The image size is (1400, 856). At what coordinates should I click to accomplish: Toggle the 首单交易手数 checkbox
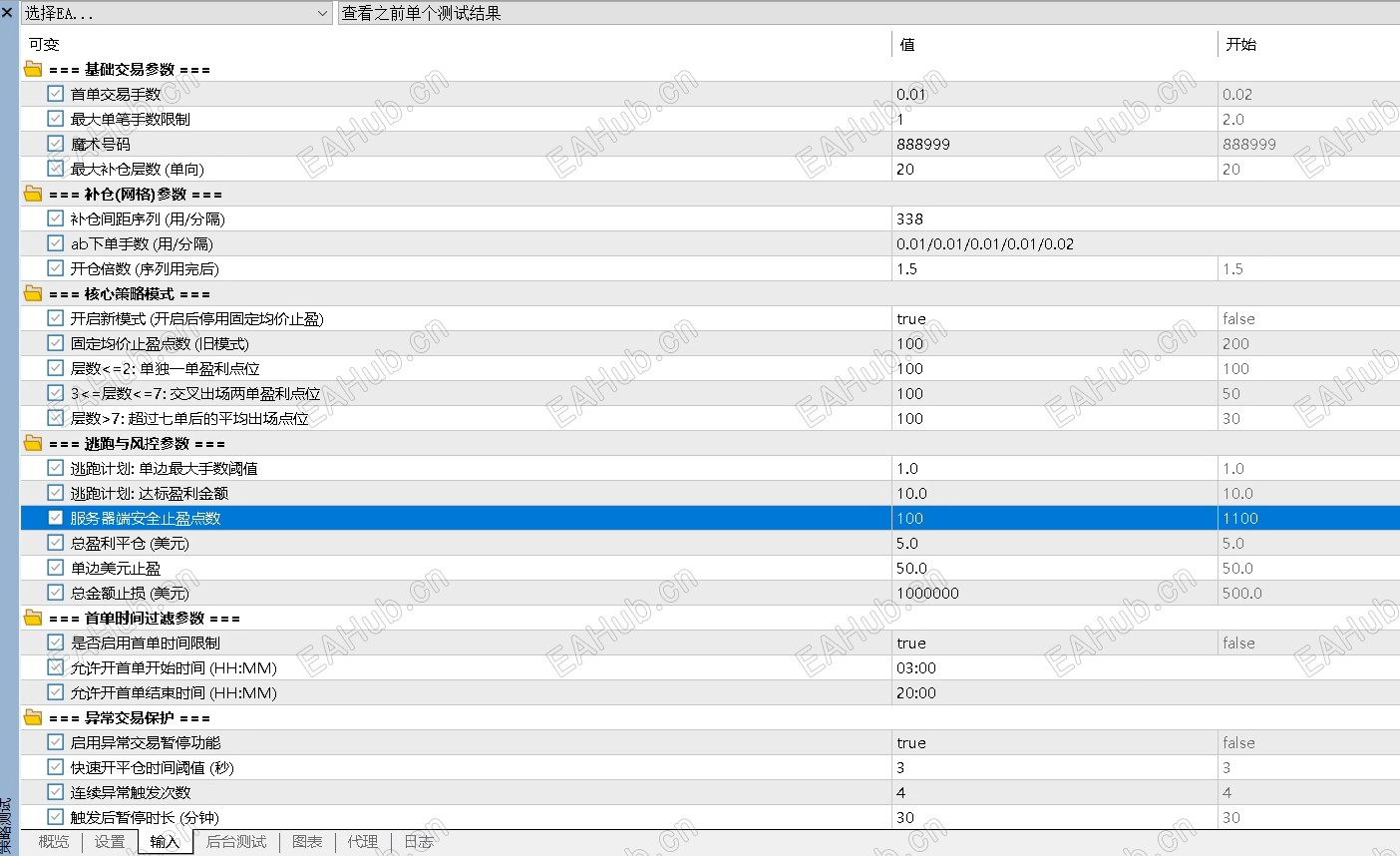56,94
